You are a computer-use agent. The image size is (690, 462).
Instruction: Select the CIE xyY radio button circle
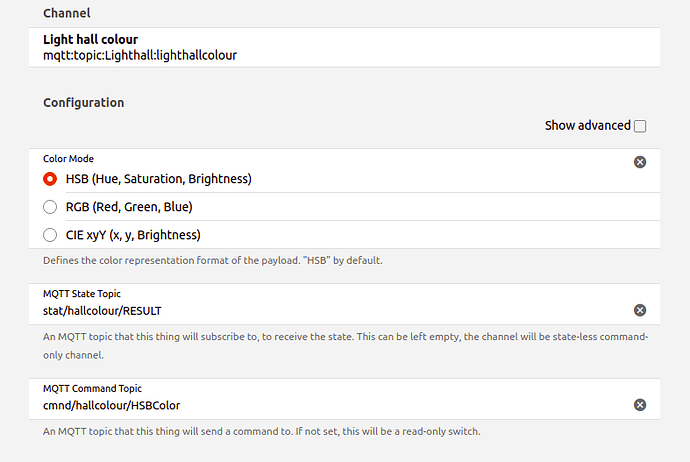click(50, 235)
